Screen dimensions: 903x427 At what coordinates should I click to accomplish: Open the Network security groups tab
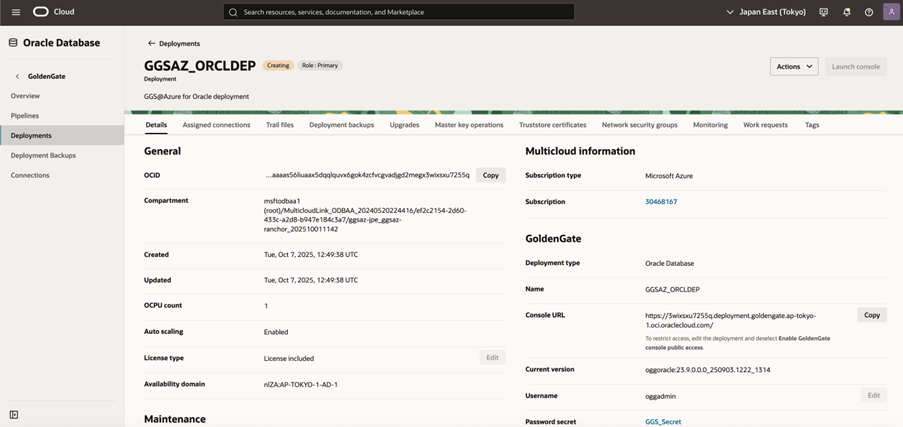pyautogui.click(x=639, y=125)
